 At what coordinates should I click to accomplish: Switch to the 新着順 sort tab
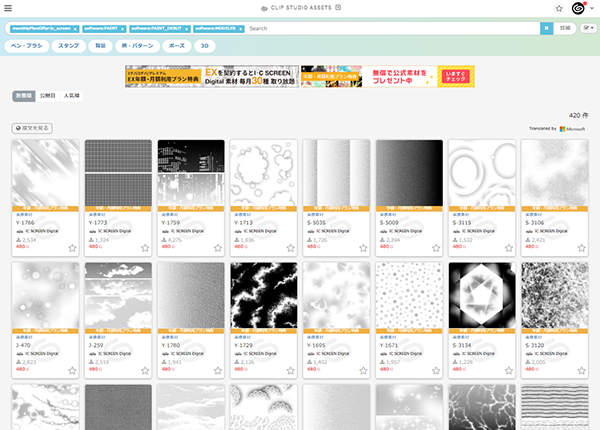24,96
